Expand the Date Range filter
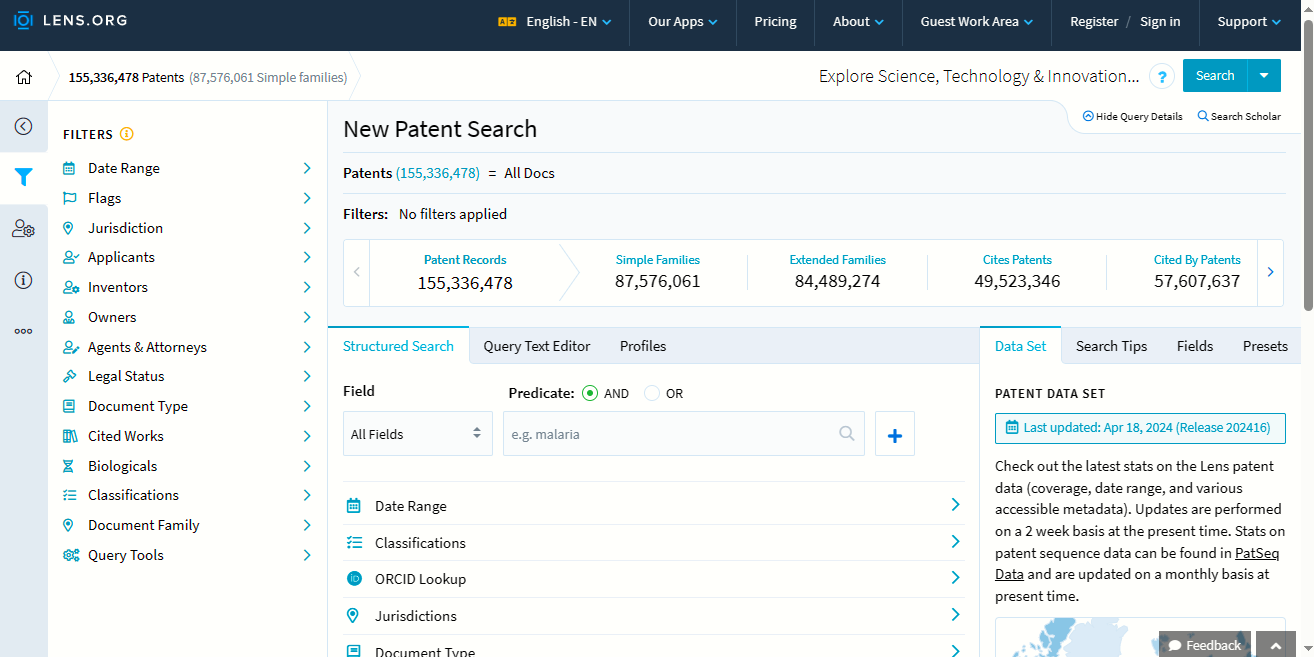This screenshot has height=657, width=1314. coord(187,168)
